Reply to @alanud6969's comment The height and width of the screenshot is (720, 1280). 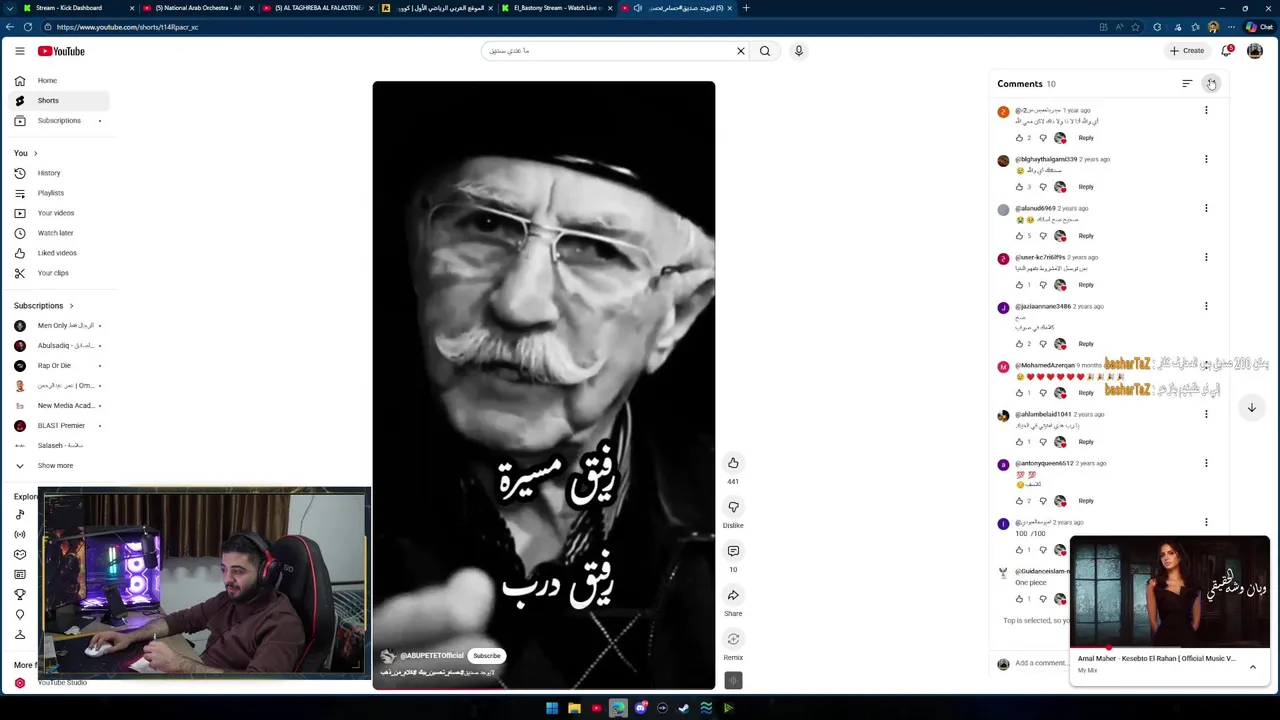click(1086, 236)
